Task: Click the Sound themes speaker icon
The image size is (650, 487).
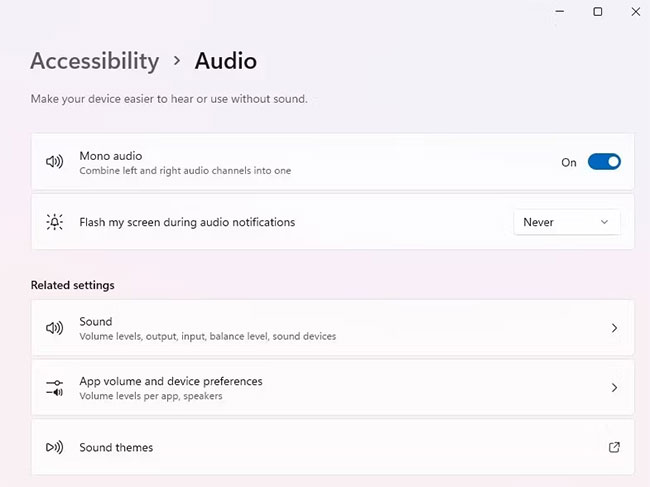Action: pos(54,447)
